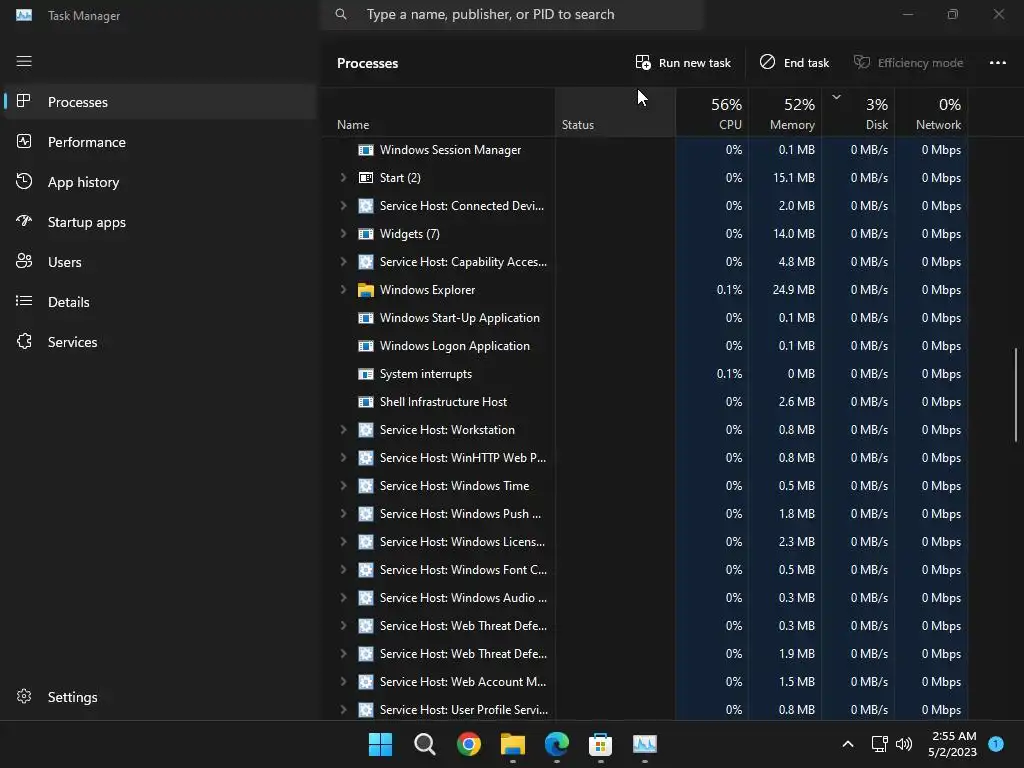Click the process list vertical scrollbar thumb
The height and width of the screenshot is (768, 1024).
coord(1016,395)
